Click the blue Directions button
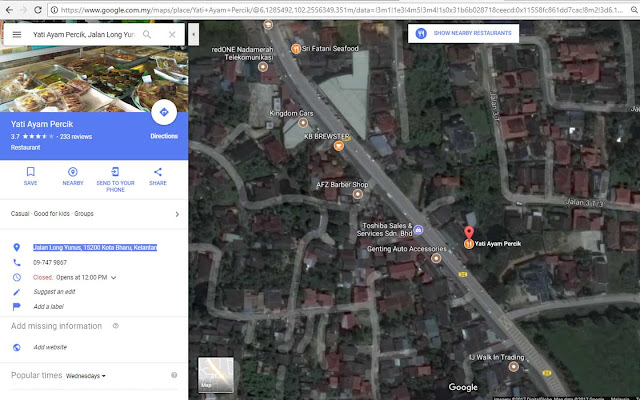 (x=164, y=112)
